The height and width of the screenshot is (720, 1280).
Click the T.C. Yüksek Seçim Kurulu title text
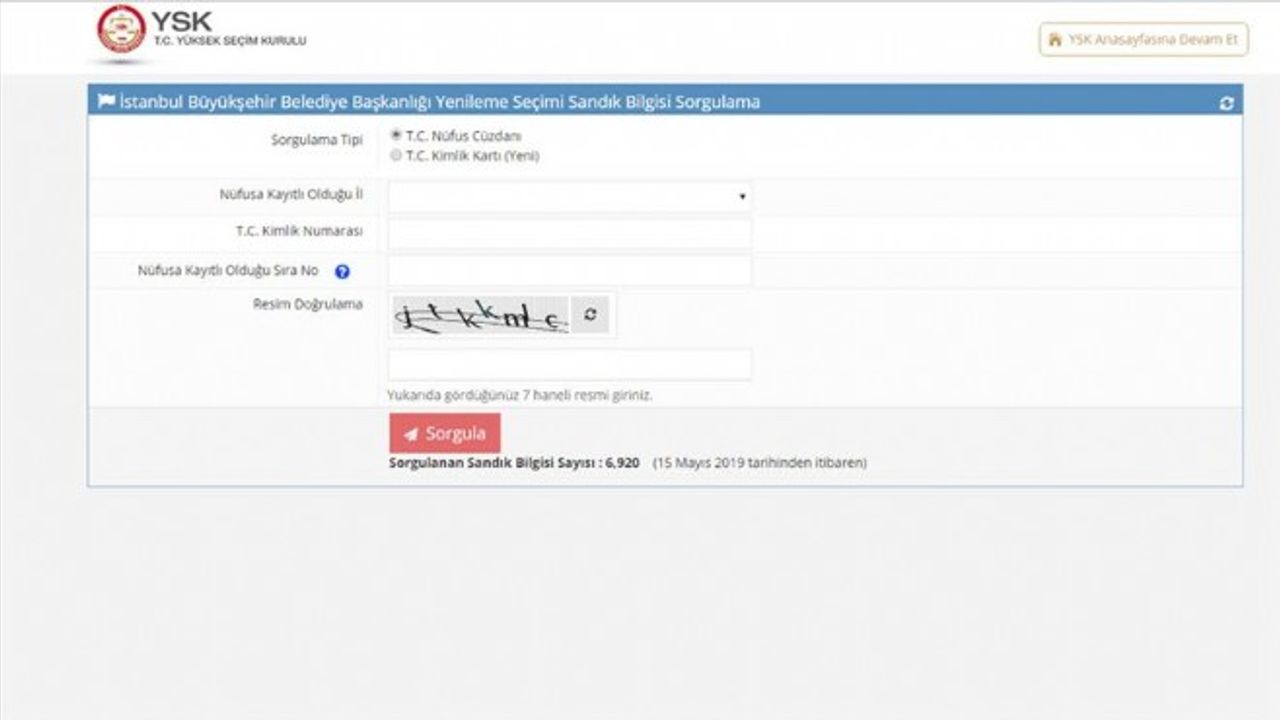230,41
